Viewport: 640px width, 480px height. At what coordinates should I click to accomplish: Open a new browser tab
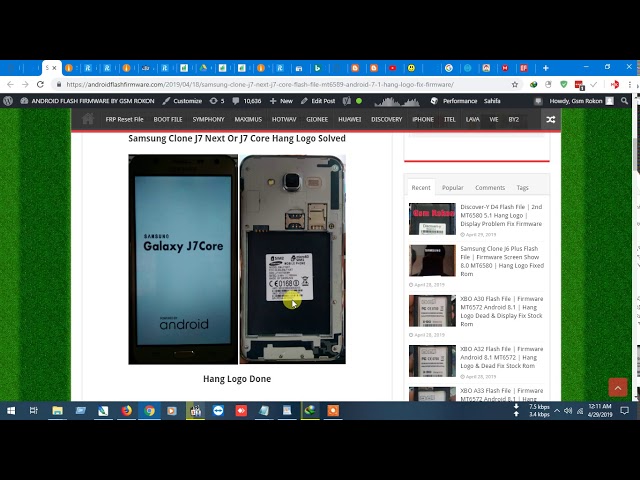point(546,68)
